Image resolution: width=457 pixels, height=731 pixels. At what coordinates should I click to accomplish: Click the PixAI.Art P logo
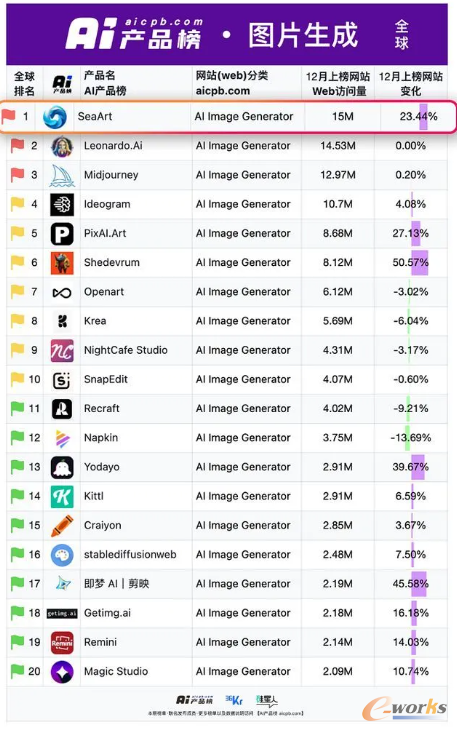tap(62, 234)
